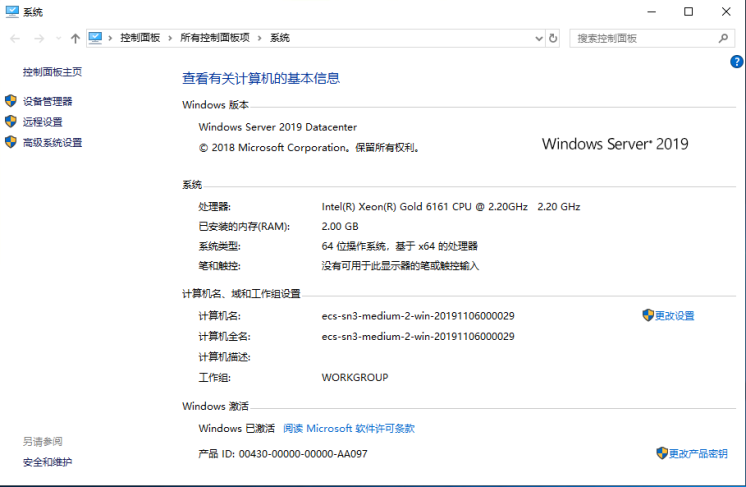
Task: Click the system window title icon
Action: [x=12, y=11]
